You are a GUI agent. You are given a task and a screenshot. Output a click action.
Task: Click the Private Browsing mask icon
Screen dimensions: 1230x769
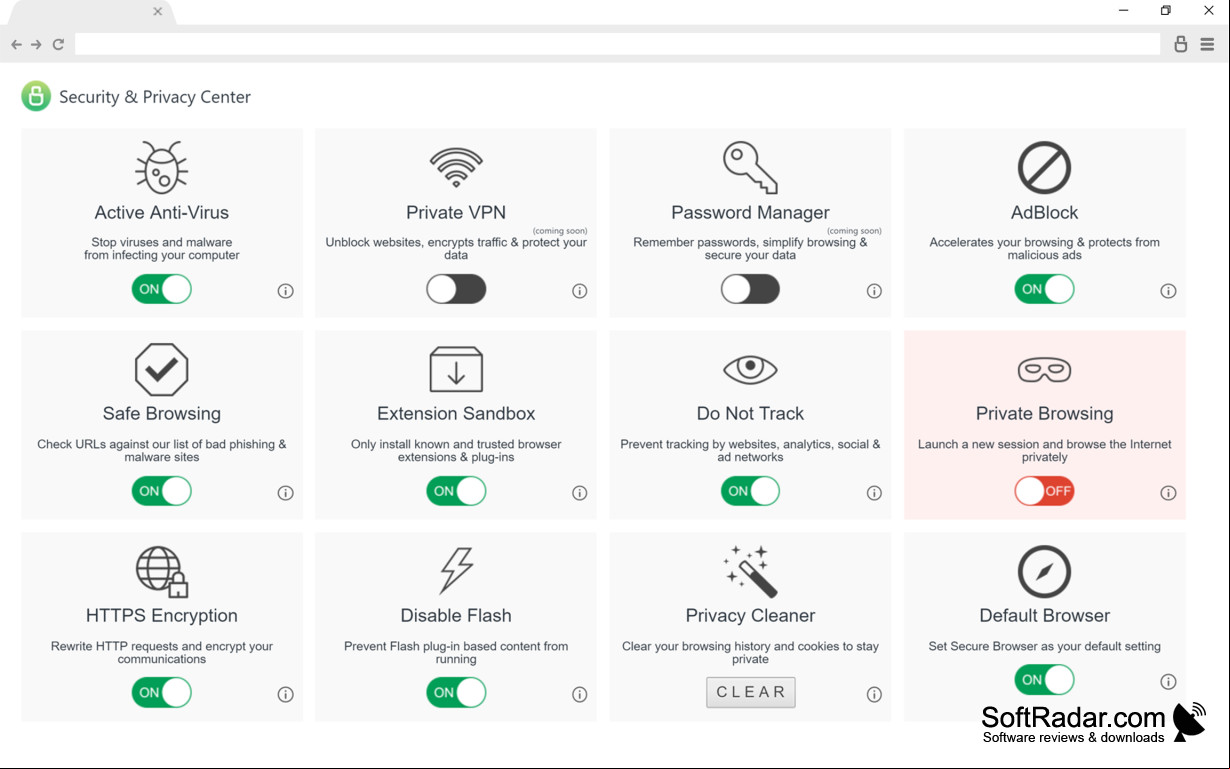1044,370
